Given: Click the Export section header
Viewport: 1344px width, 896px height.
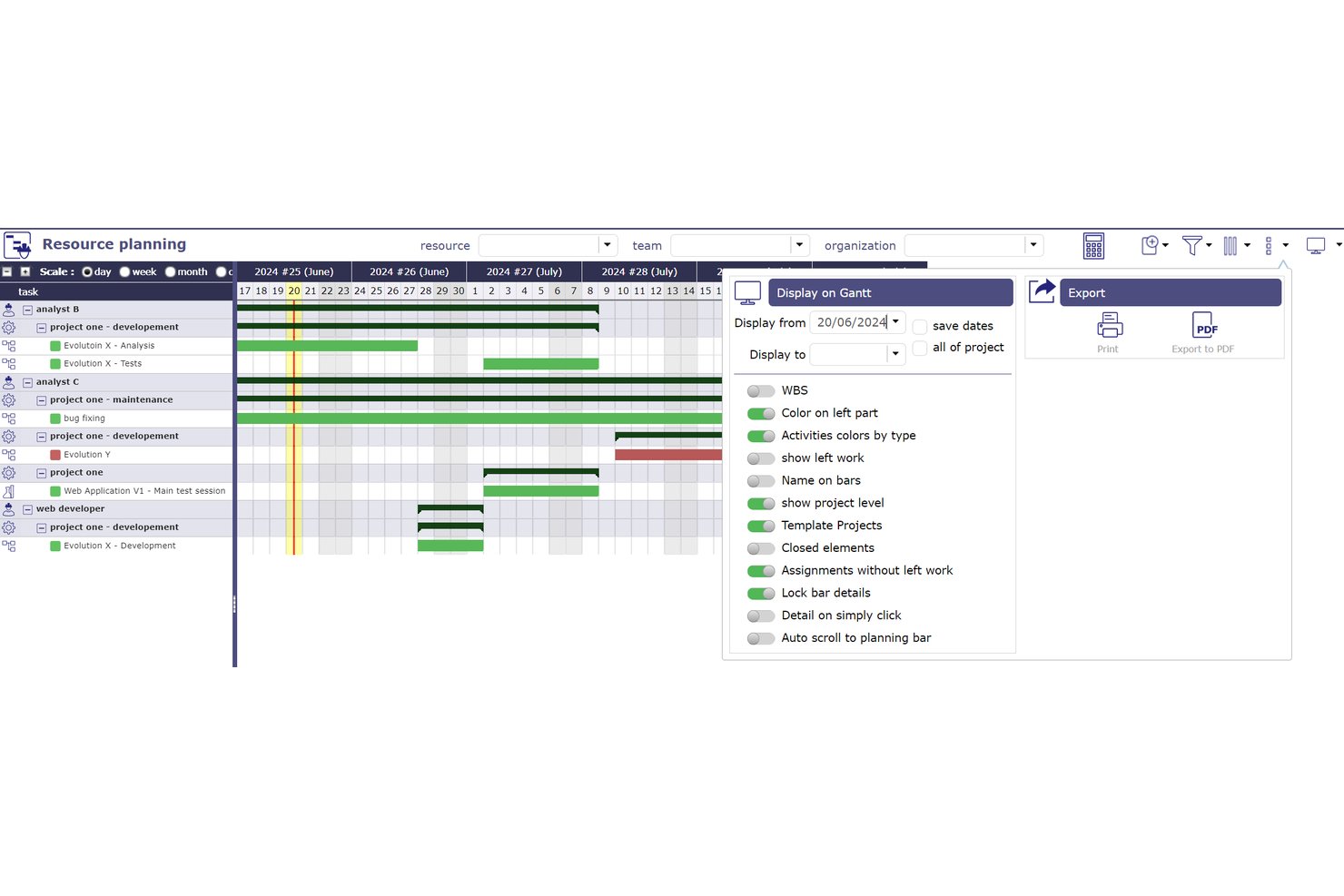Looking at the screenshot, I should coord(1171,292).
